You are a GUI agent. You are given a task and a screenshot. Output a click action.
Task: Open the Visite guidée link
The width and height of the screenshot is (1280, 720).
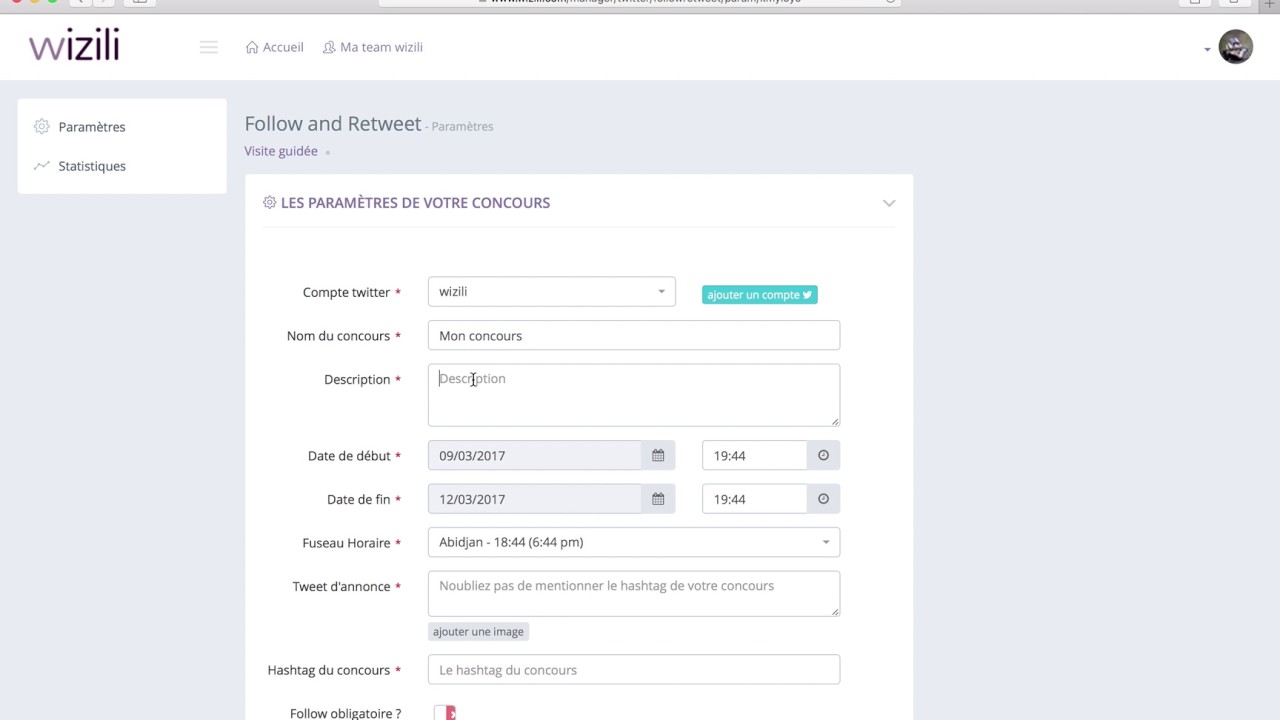click(281, 151)
